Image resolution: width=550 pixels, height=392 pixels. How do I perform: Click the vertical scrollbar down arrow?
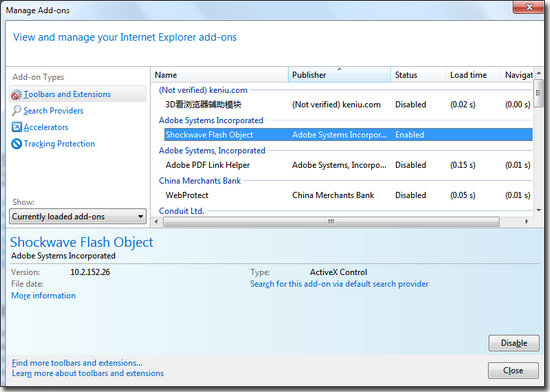pyautogui.click(x=538, y=210)
